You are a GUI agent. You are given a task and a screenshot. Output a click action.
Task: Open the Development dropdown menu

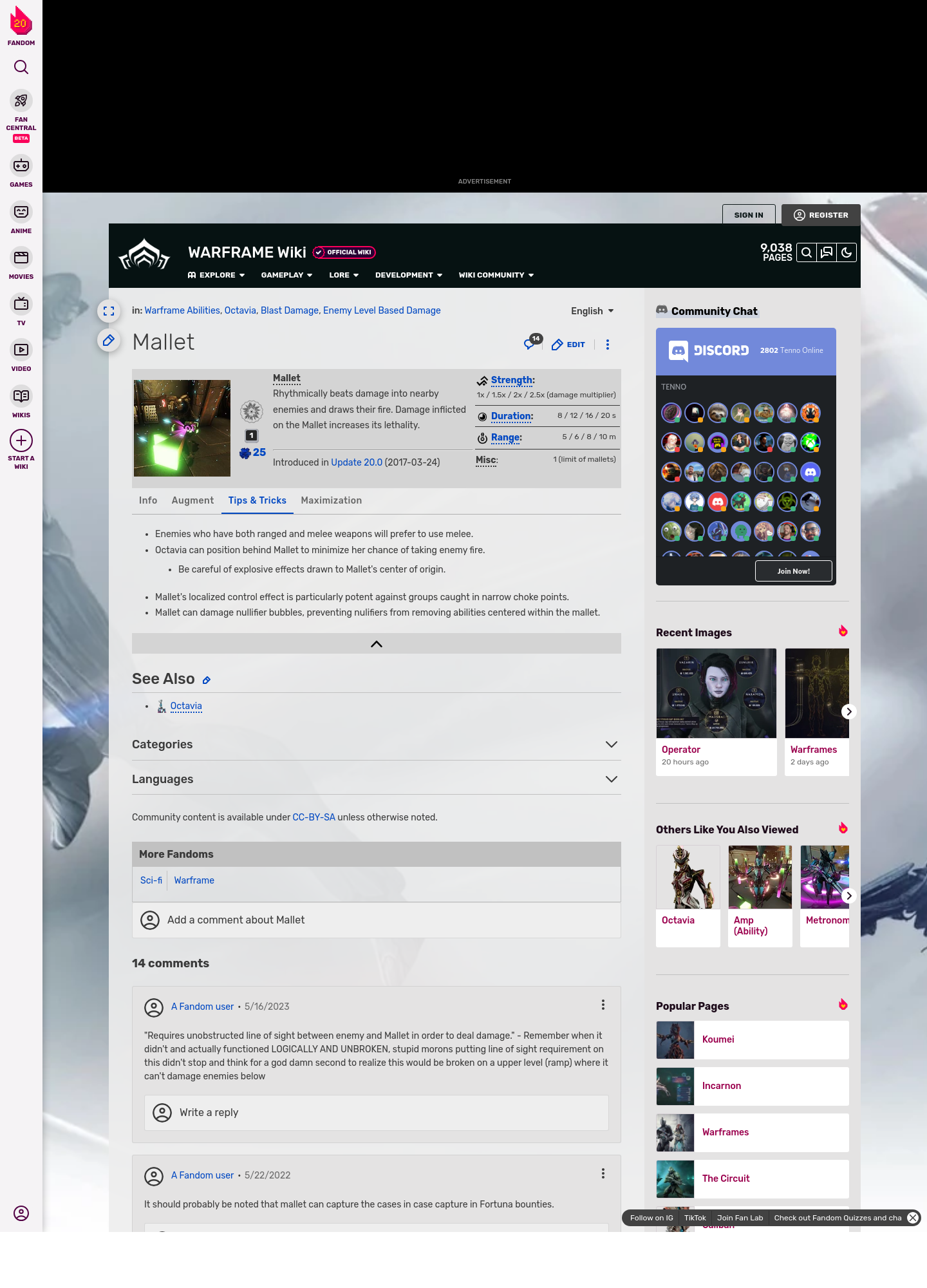[x=409, y=275]
